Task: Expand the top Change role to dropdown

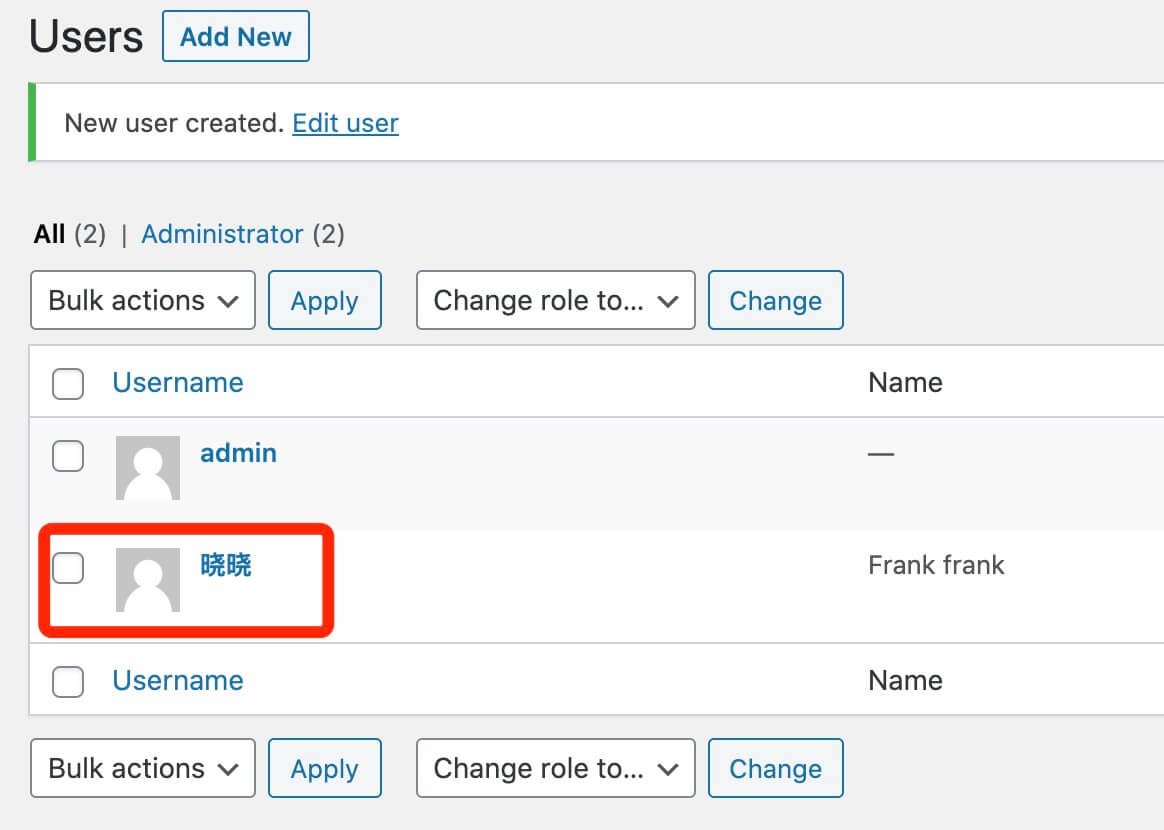Action: click(555, 300)
